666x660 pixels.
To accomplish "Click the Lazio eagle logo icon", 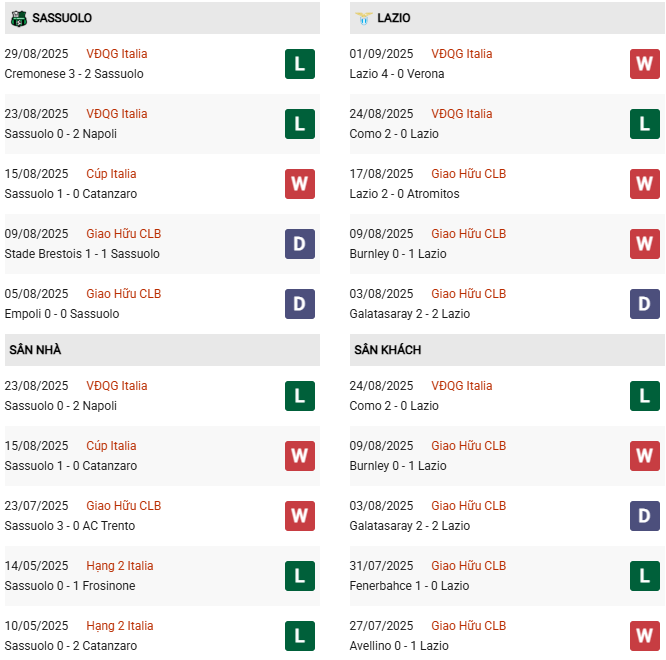I will [364, 18].
